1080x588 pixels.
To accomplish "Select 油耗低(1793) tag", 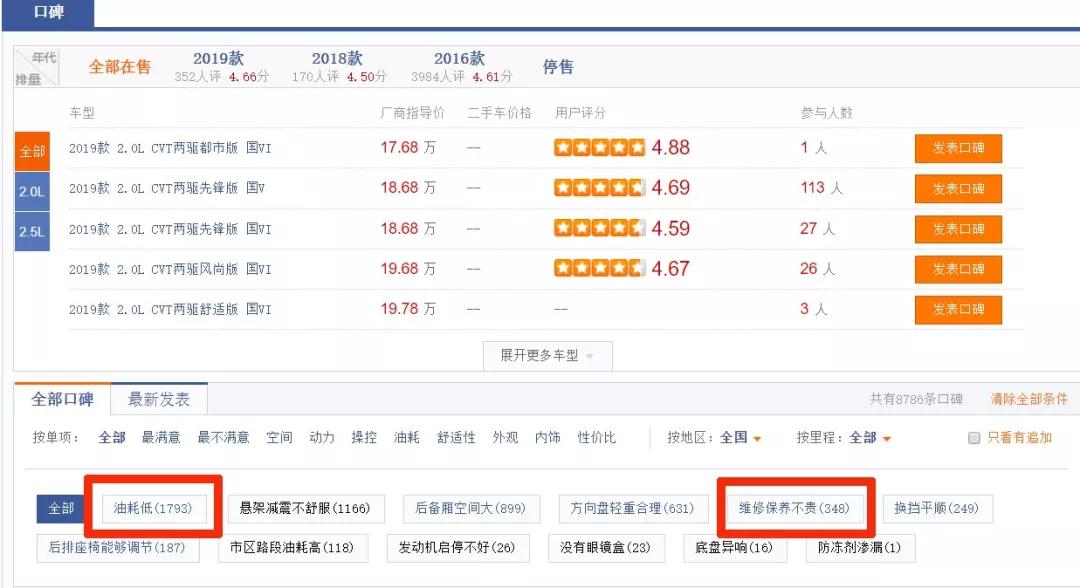I will (153, 508).
